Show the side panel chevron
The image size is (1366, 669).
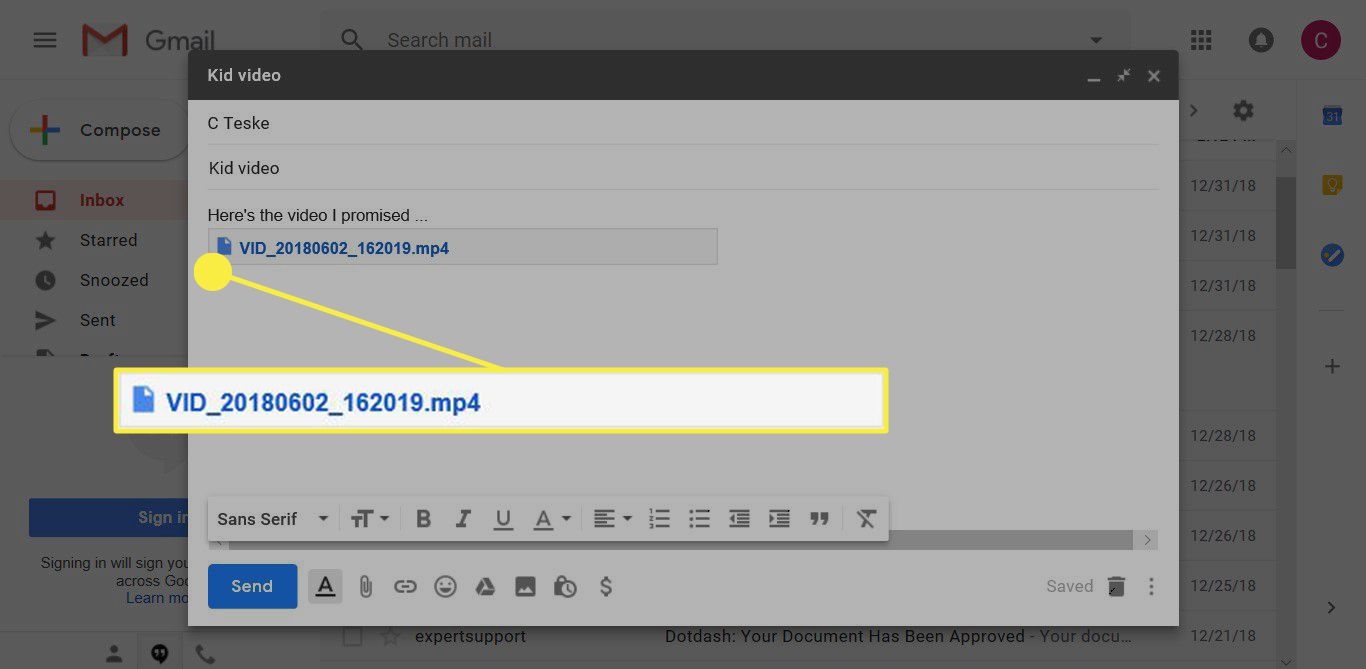click(1331, 607)
